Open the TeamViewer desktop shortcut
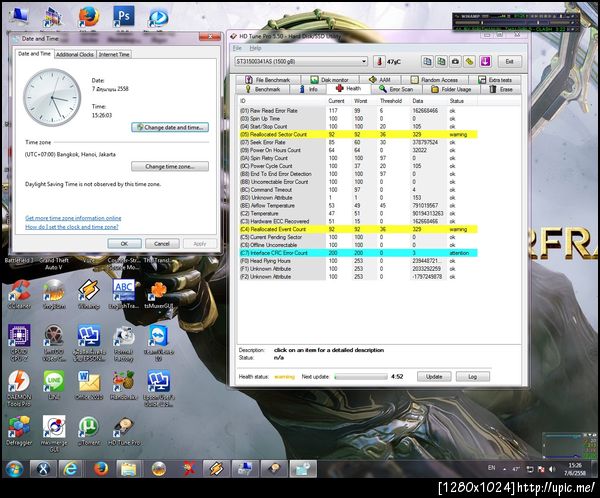Screen dimensions: 600x498 point(158,343)
